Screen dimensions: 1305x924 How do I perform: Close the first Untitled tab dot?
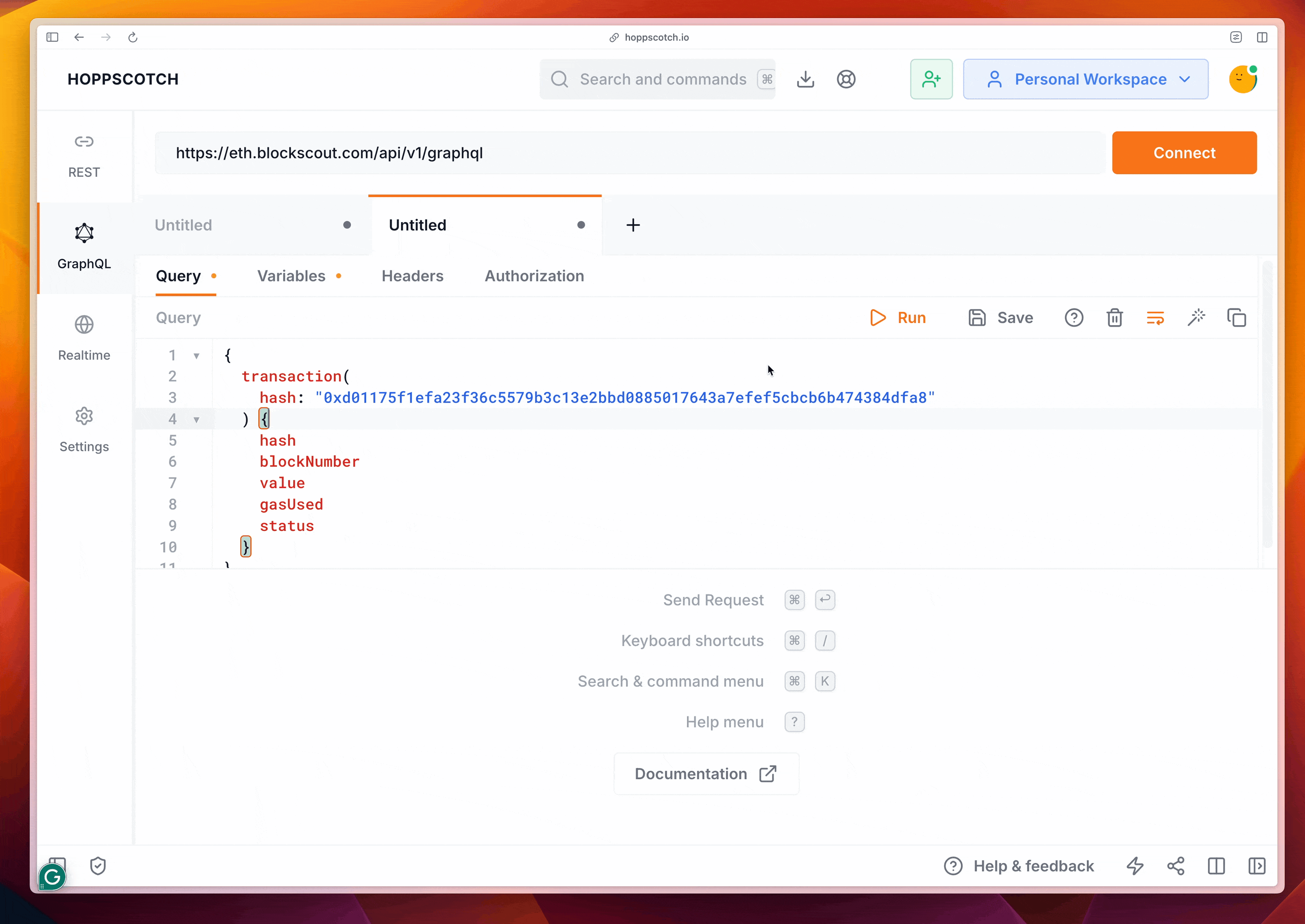click(x=347, y=225)
